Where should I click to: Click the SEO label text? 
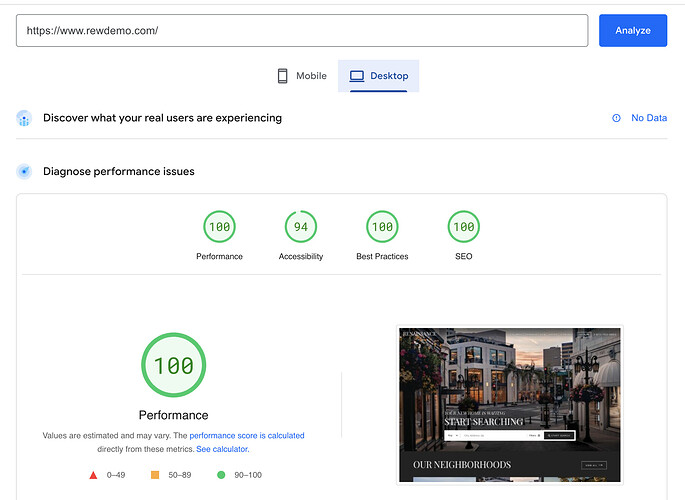click(x=464, y=256)
